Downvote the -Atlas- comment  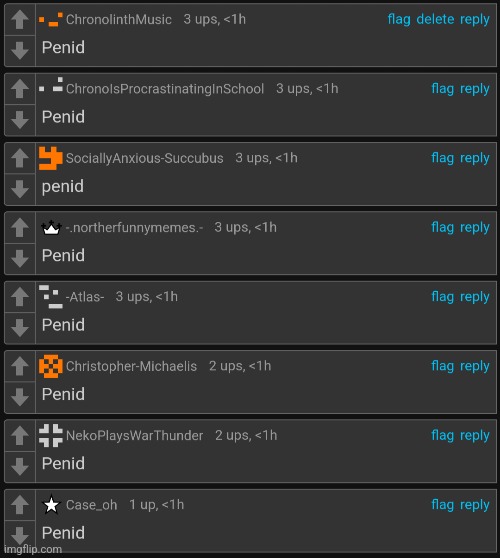(20, 328)
